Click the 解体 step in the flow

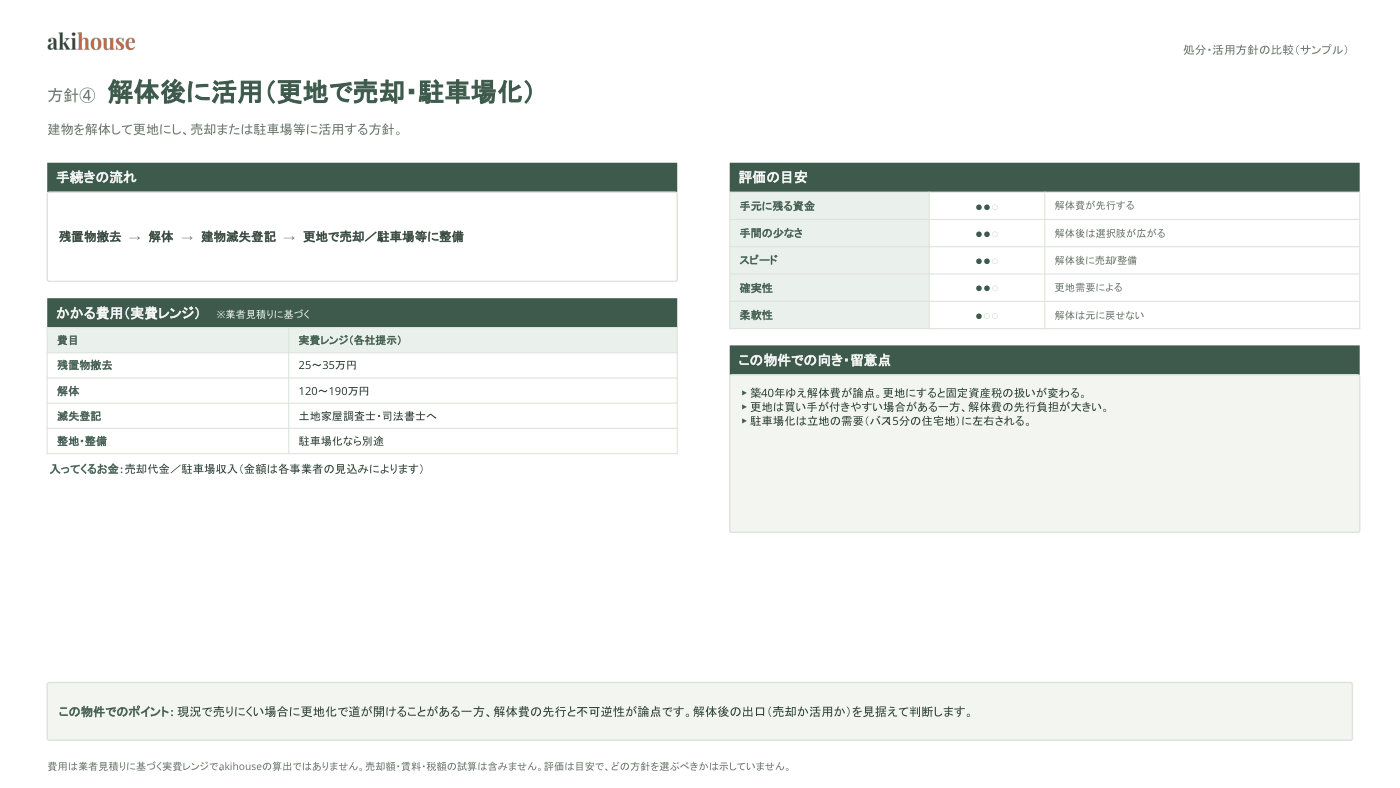point(161,237)
